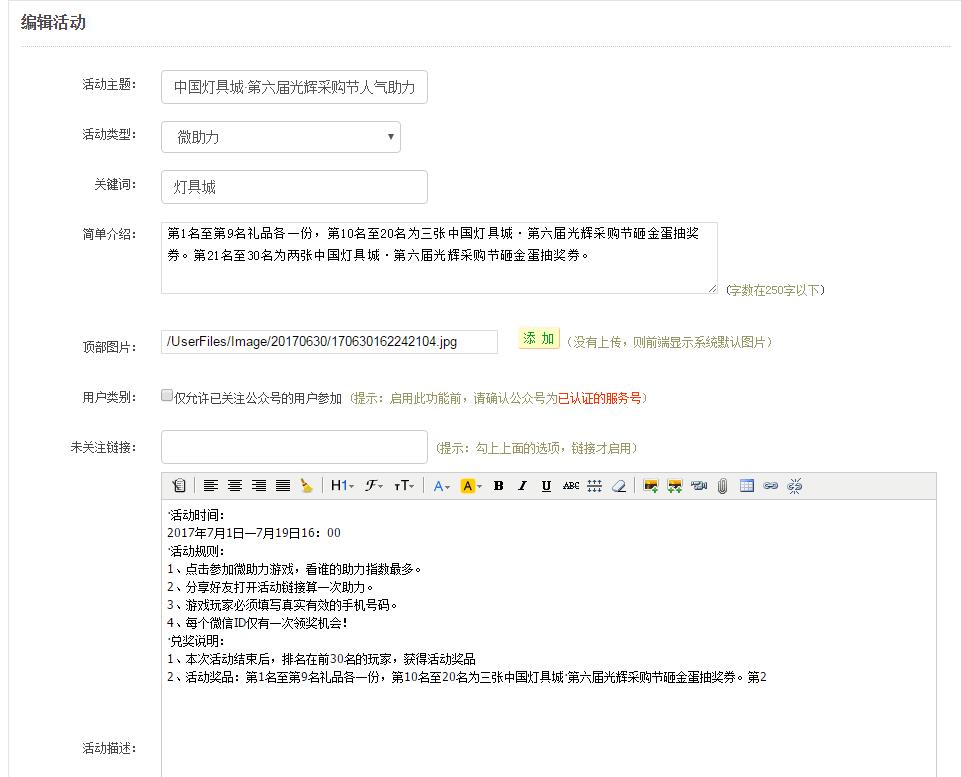Toggle bold formatting in the editor
Viewport: 961px width, 777px height.
coord(498,486)
